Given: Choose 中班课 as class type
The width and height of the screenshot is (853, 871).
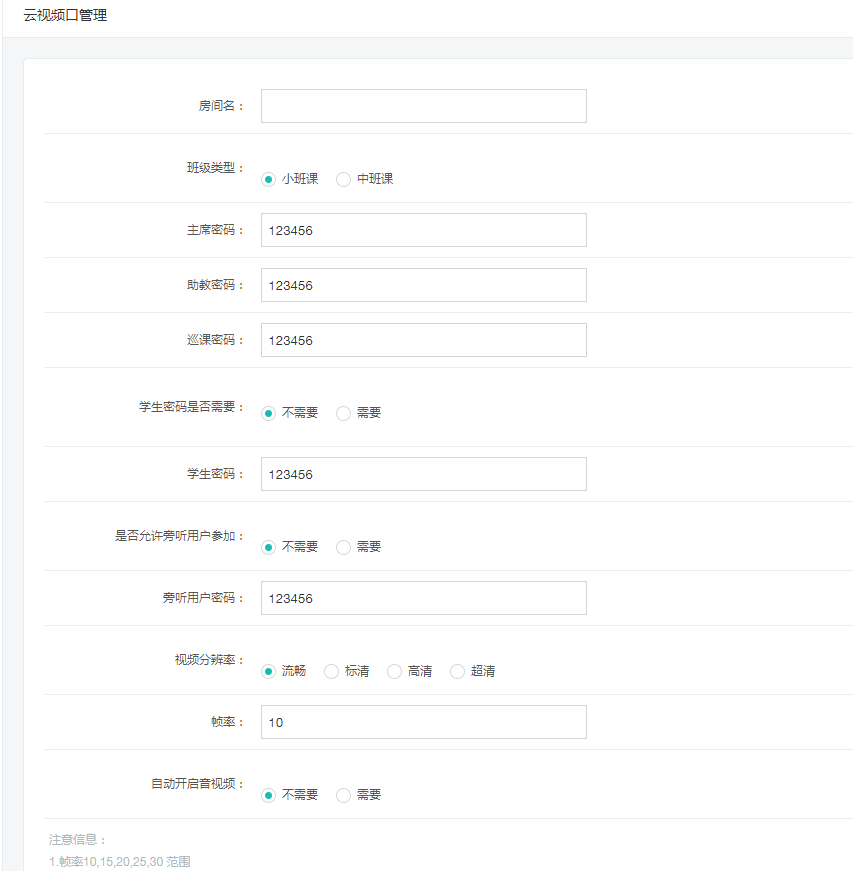Looking at the screenshot, I should click(x=344, y=180).
